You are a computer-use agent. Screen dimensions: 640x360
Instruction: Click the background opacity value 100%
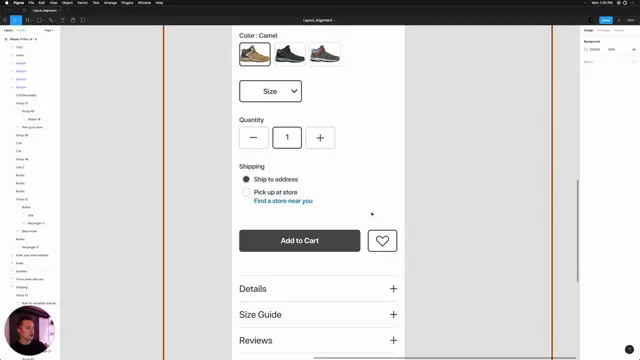point(611,49)
